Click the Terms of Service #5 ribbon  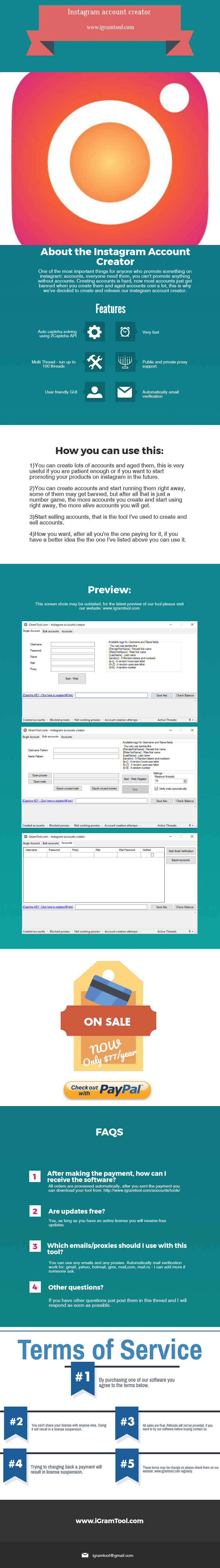pos(127,1465)
